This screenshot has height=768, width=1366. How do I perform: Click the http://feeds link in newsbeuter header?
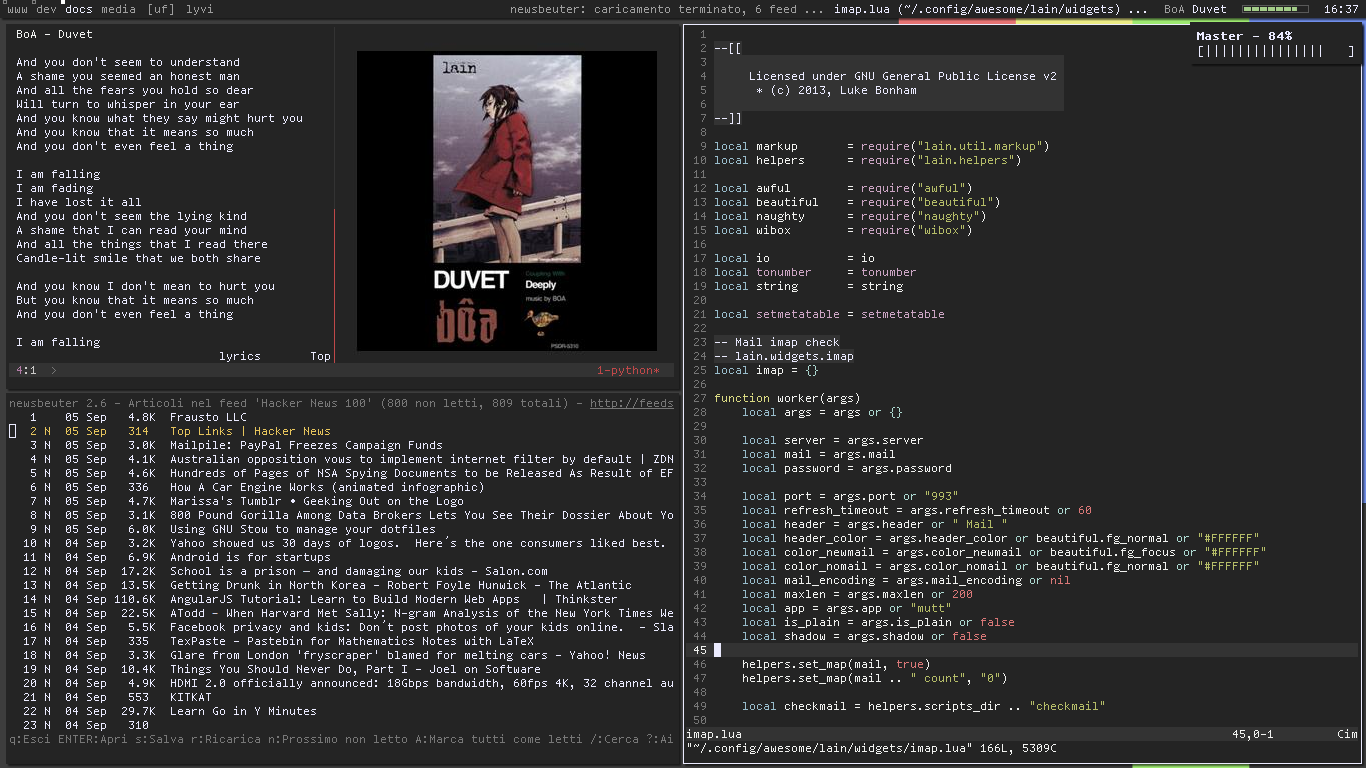point(631,403)
